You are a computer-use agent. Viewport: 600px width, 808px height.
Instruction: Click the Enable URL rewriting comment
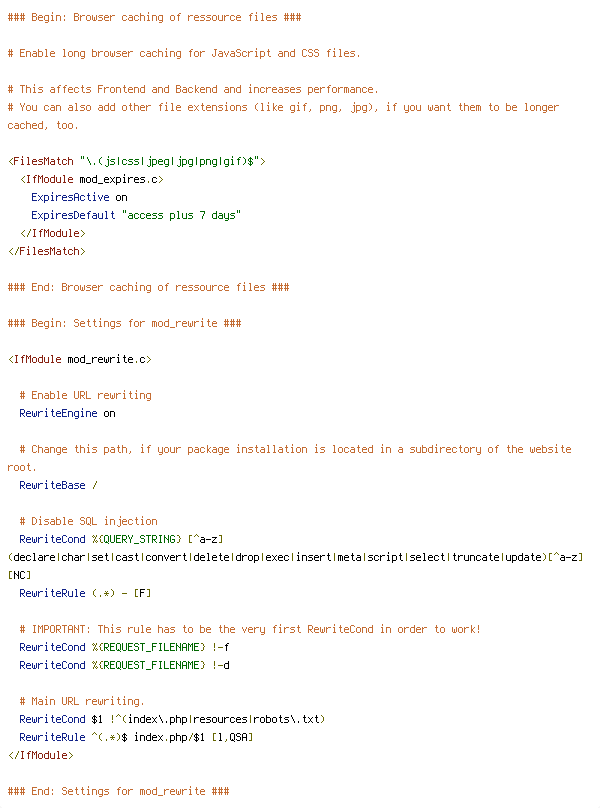point(86,395)
